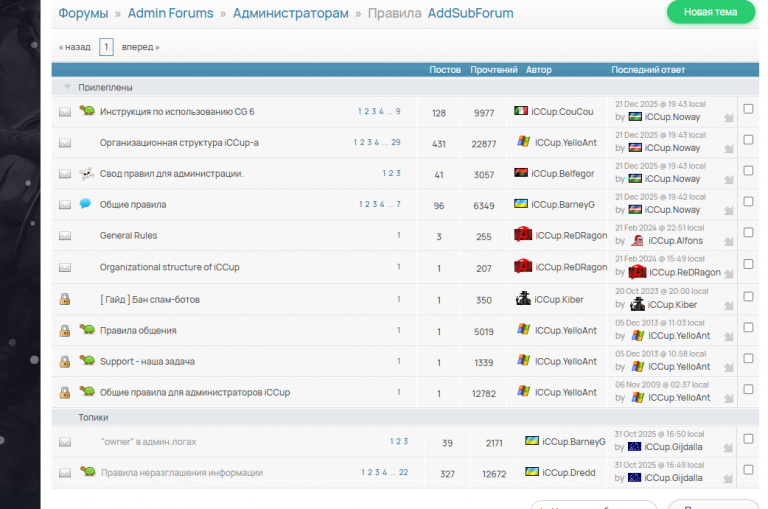The height and width of the screenshot is (509, 768).
Task: Open topic Правила неразглашения информации
Action: tap(182, 473)
